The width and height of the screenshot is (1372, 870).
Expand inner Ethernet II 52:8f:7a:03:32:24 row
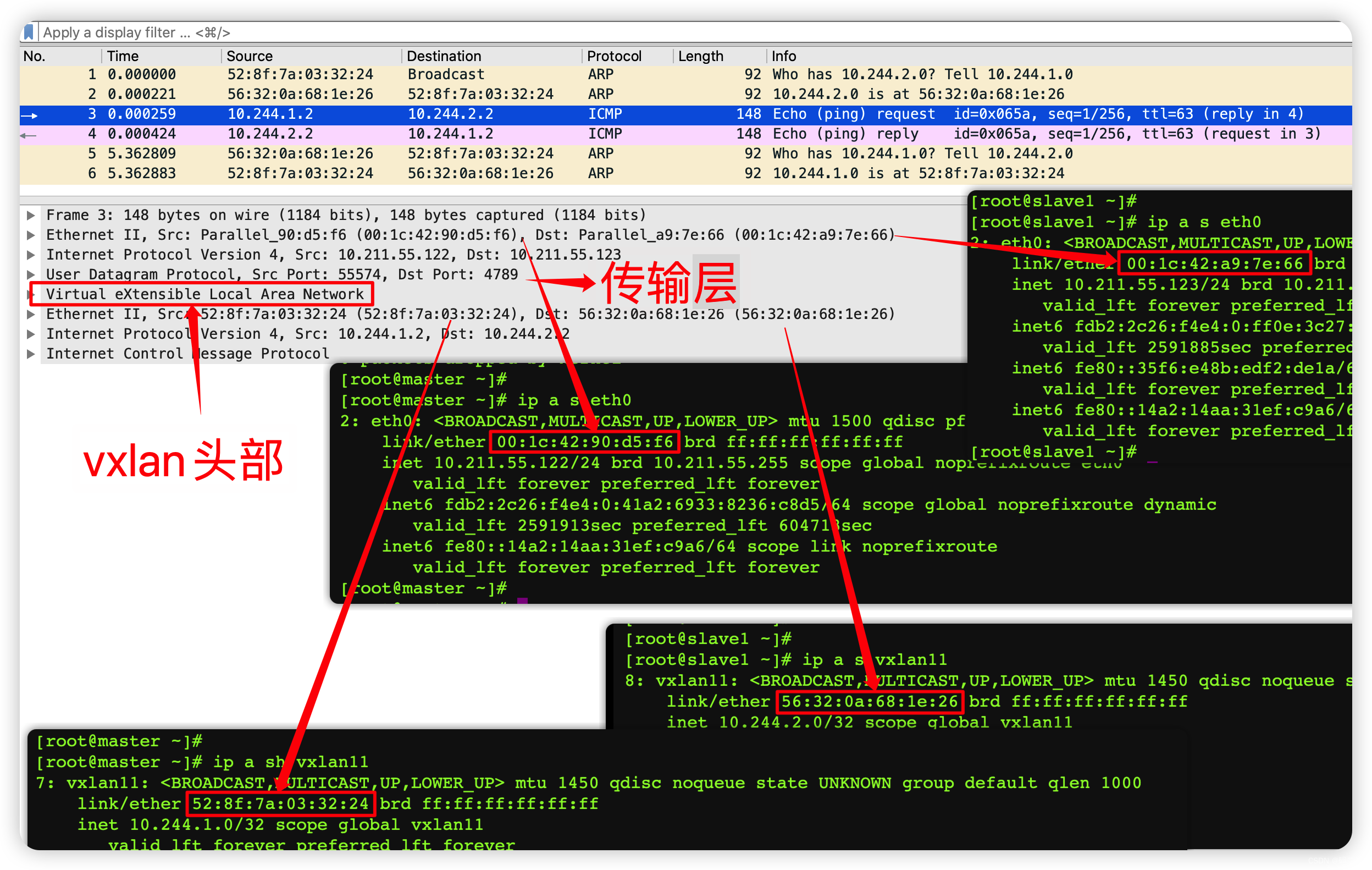(31, 314)
